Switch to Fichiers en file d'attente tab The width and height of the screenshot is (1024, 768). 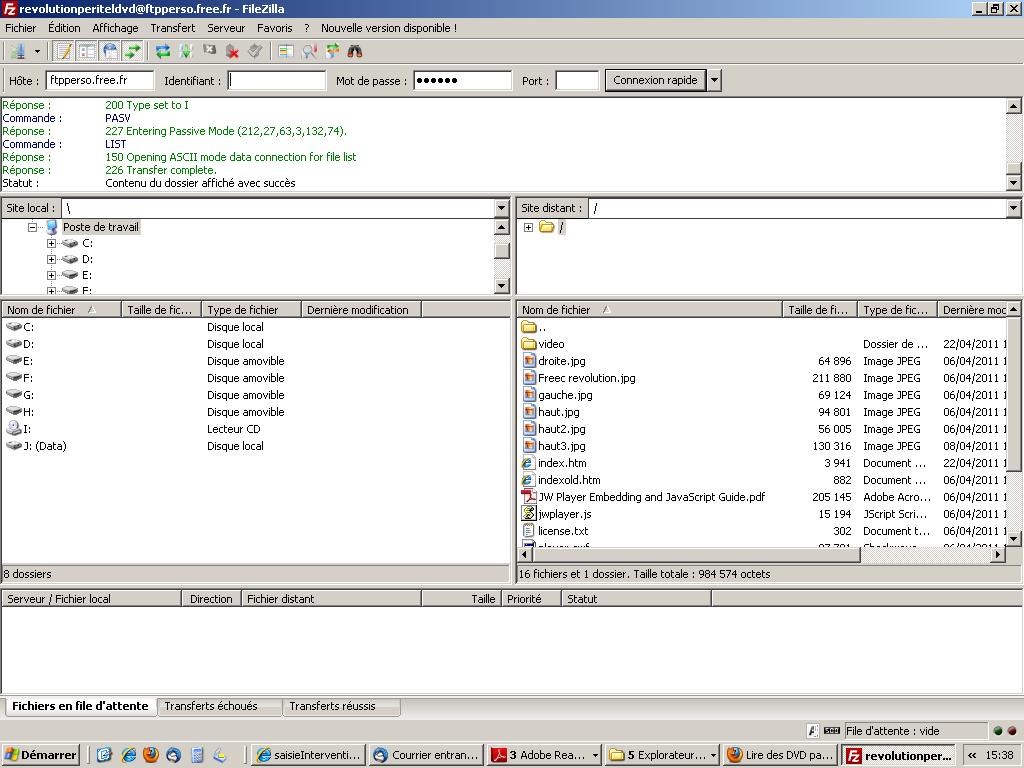point(80,706)
